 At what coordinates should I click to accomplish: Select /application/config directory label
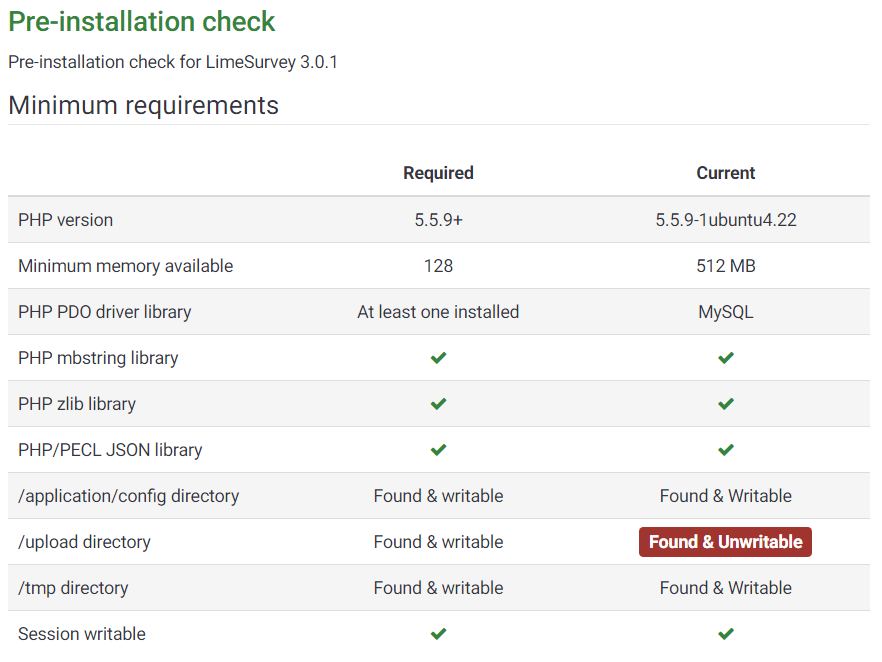pos(128,496)
